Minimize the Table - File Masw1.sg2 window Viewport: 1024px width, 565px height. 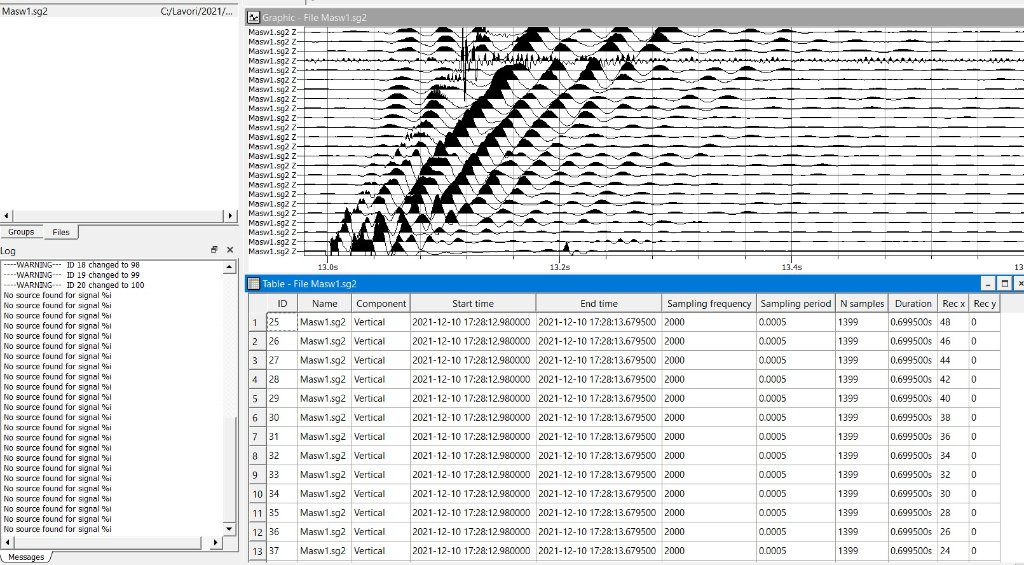[988, 283]
